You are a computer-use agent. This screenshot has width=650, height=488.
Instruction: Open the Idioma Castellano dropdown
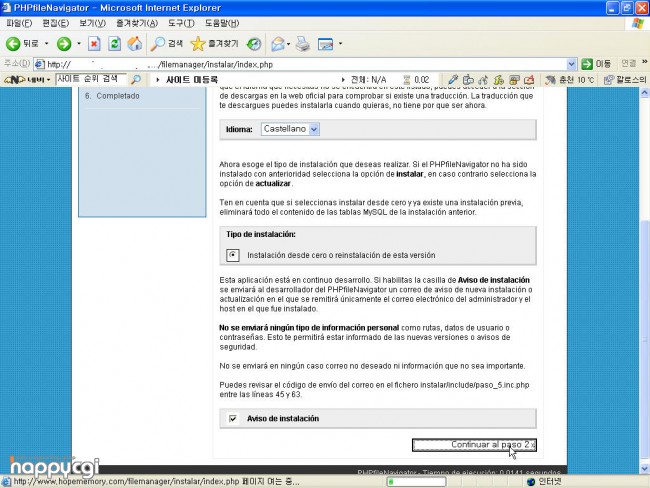290,129
